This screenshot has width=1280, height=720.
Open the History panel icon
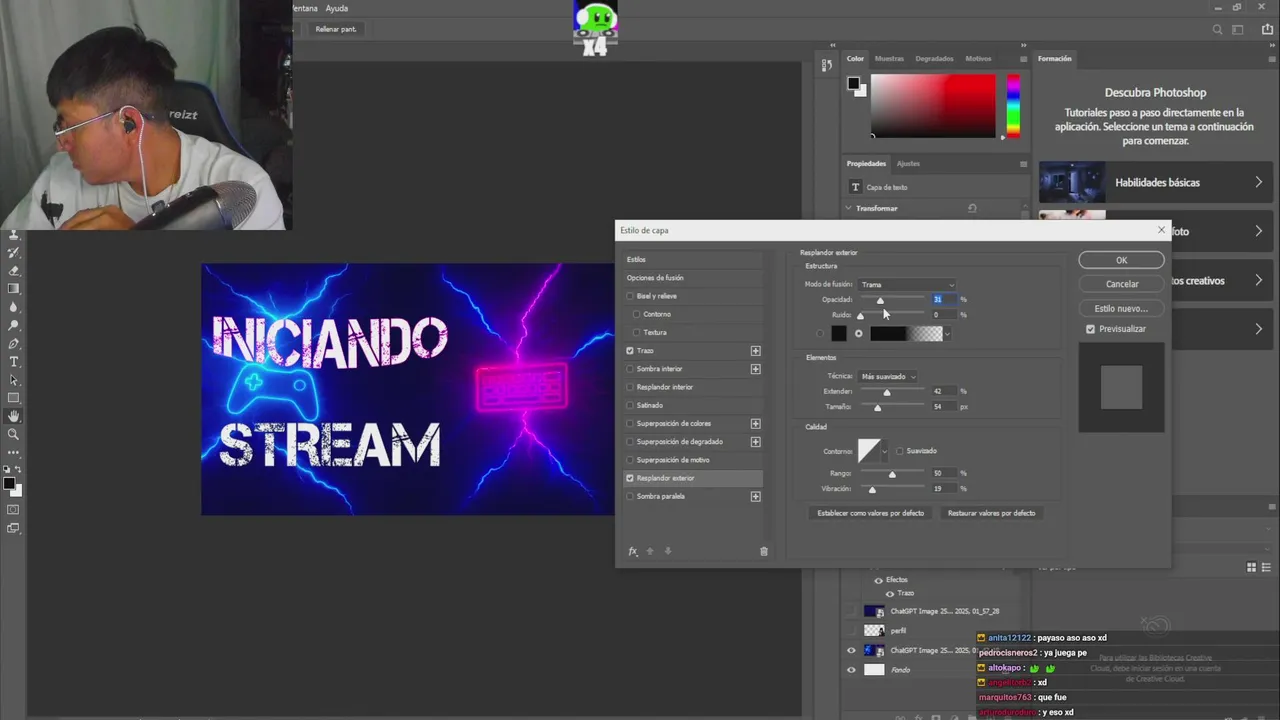tap(826, 65)
